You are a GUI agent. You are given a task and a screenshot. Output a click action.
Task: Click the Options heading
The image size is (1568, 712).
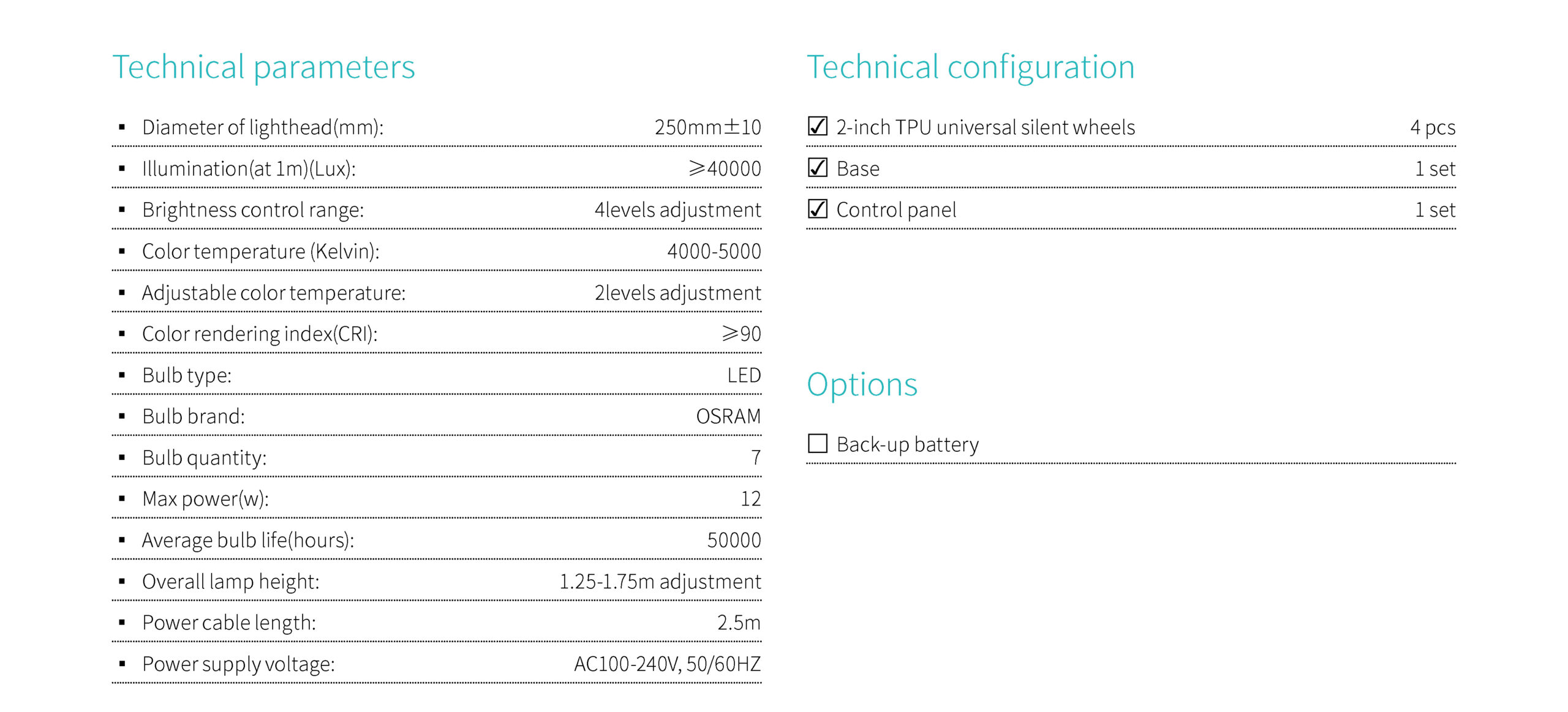tap(862, 386)
